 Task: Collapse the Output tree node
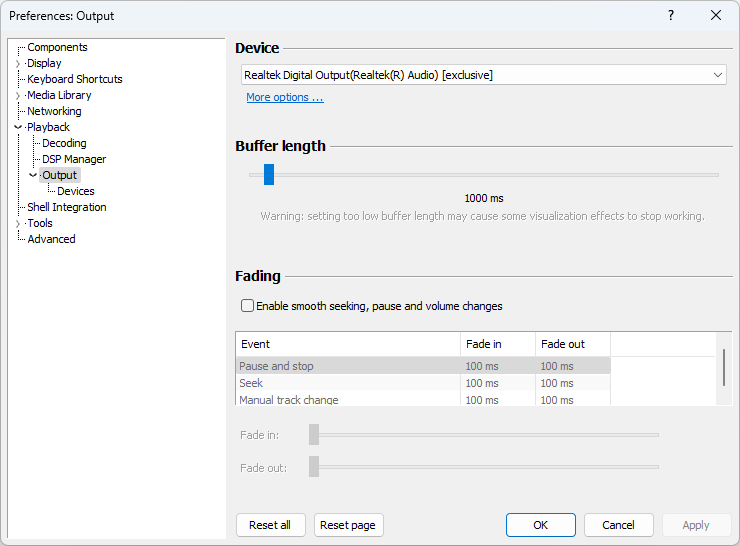tap(33, 175)
